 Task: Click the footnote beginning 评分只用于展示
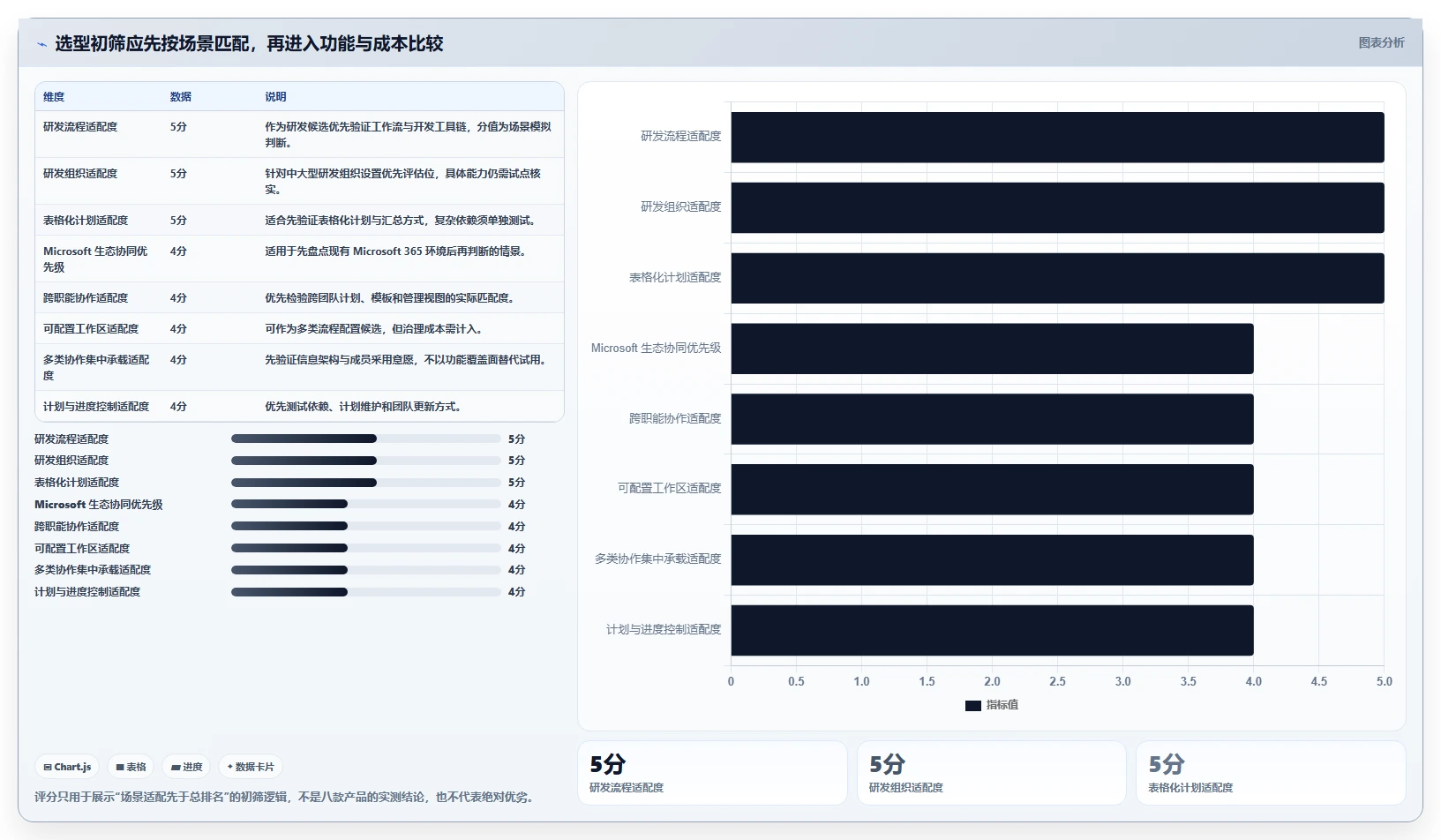point(286,797)
